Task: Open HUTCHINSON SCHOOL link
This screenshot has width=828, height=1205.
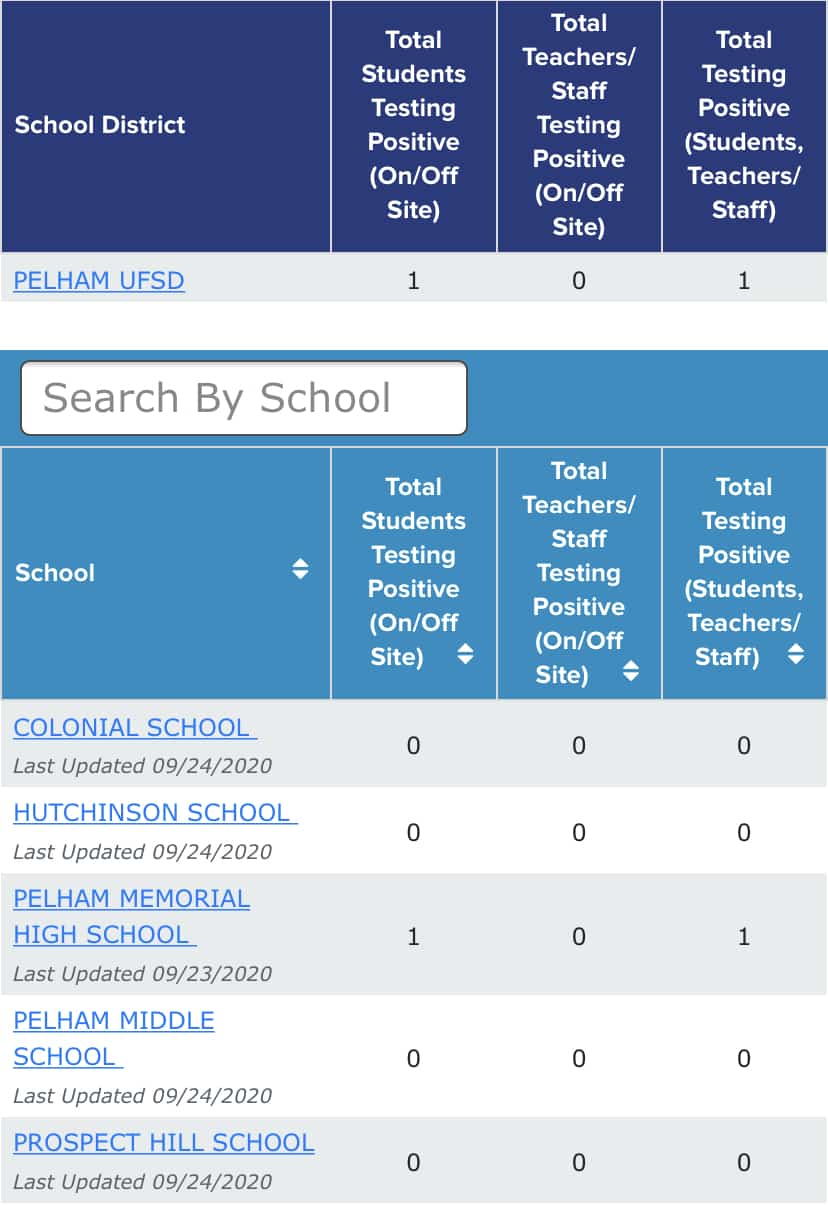Action: (155, 813)
